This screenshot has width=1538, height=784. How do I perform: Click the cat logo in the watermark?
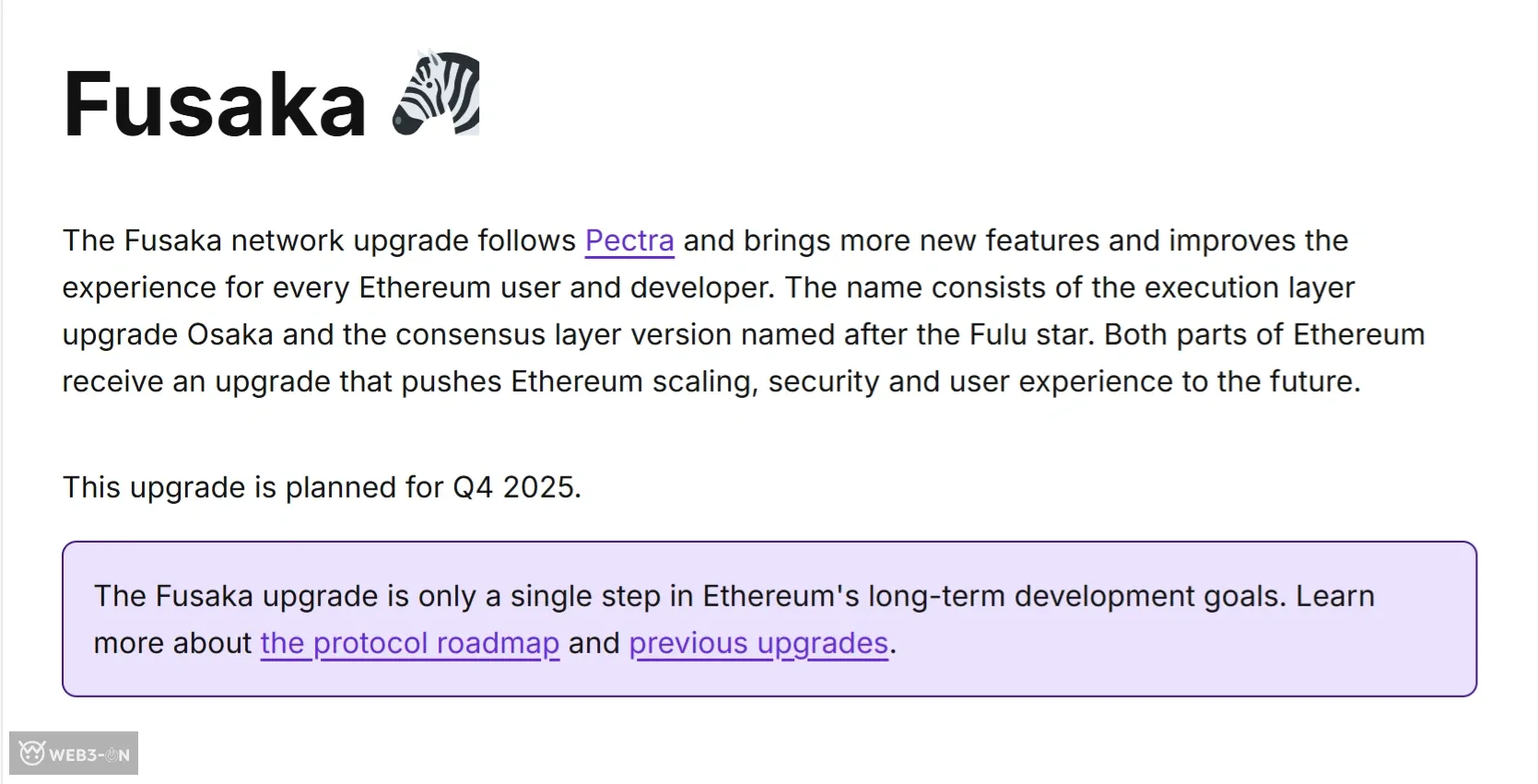point(32,754)
